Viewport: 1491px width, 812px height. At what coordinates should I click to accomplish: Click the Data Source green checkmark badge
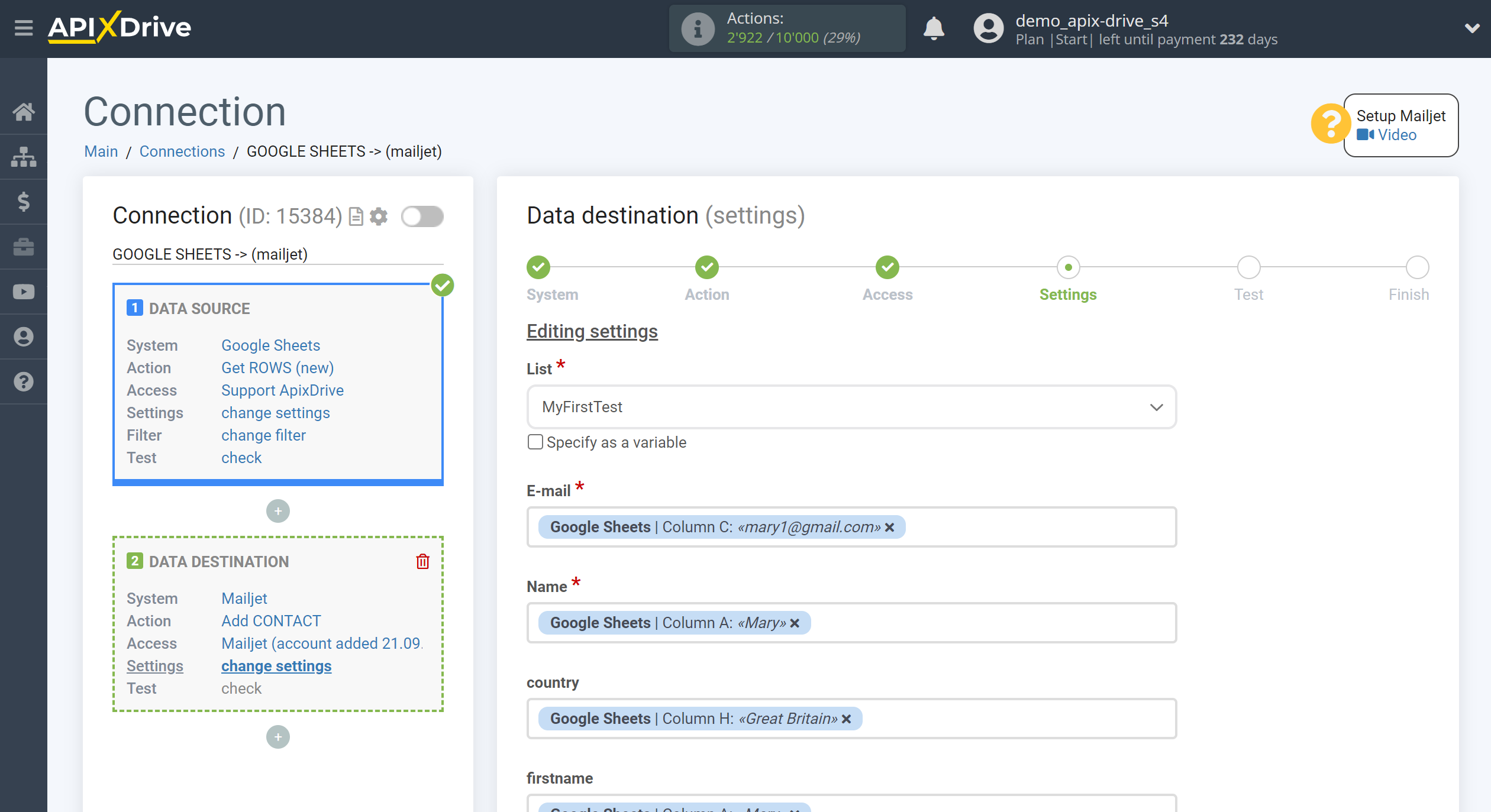443,285
